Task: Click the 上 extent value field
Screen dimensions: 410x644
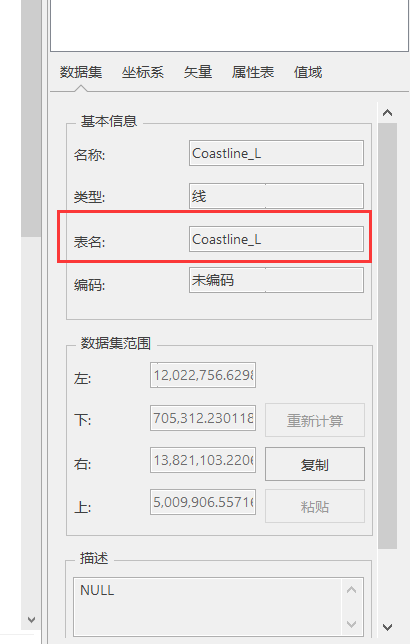Action: (x=203, y=501)
